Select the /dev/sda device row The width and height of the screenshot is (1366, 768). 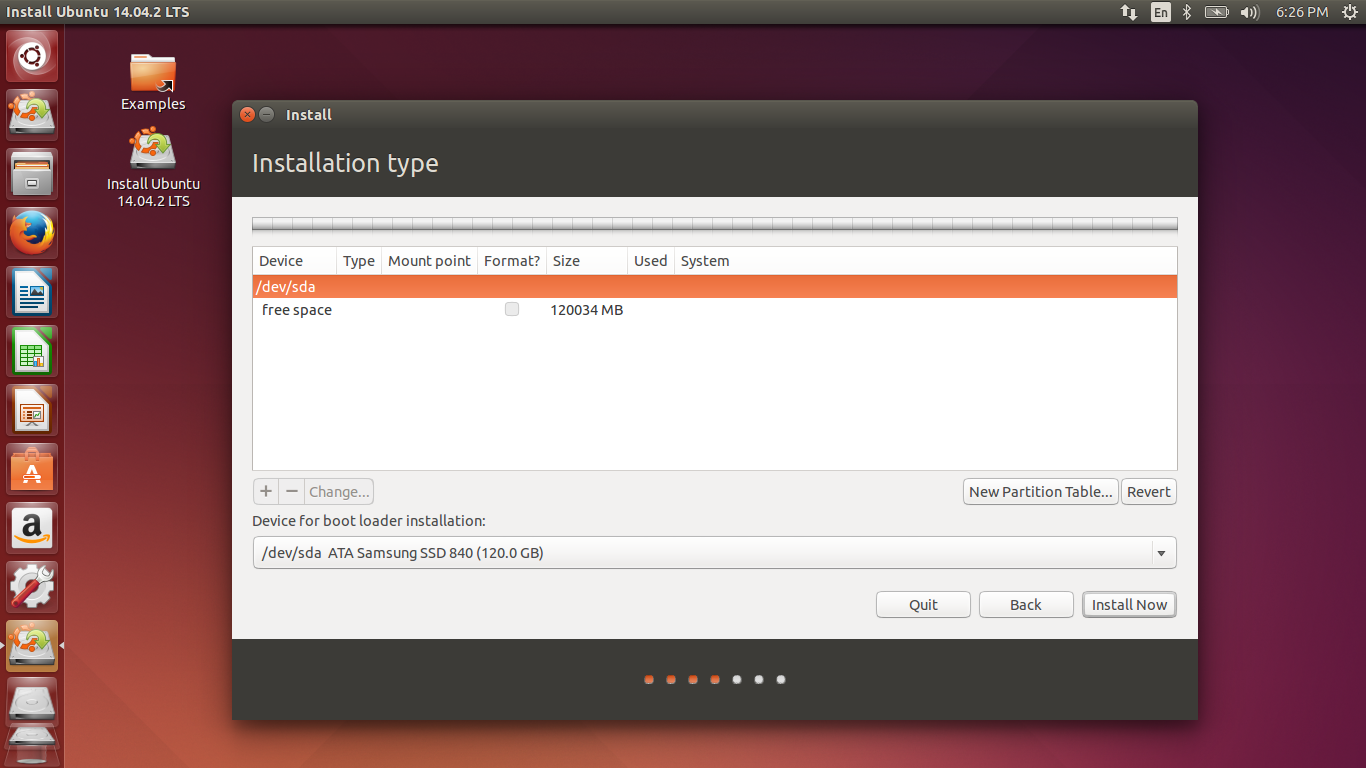click(x=714, y=287)
